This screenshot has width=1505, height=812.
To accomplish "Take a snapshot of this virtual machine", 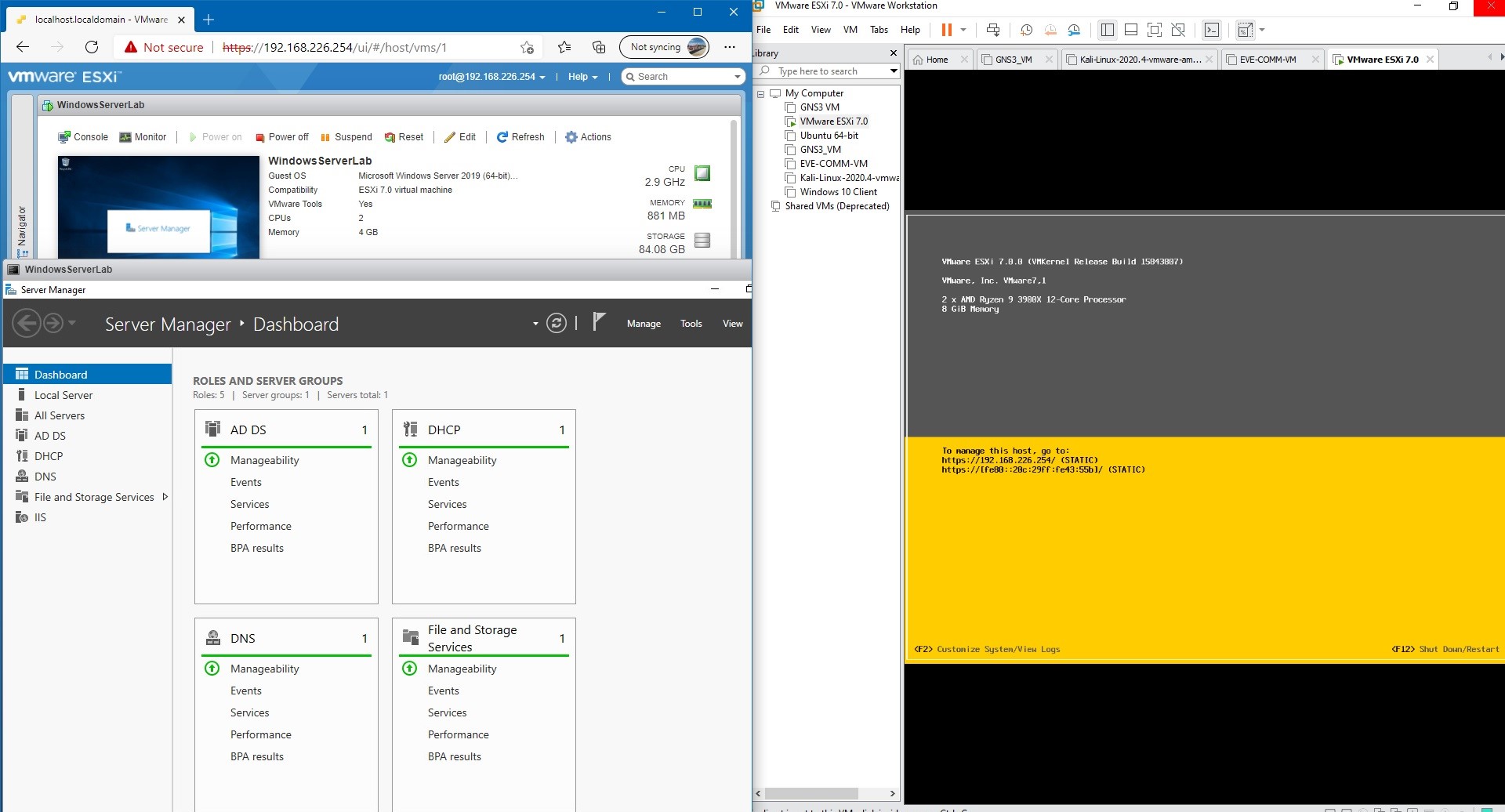I will point(1026,30).
